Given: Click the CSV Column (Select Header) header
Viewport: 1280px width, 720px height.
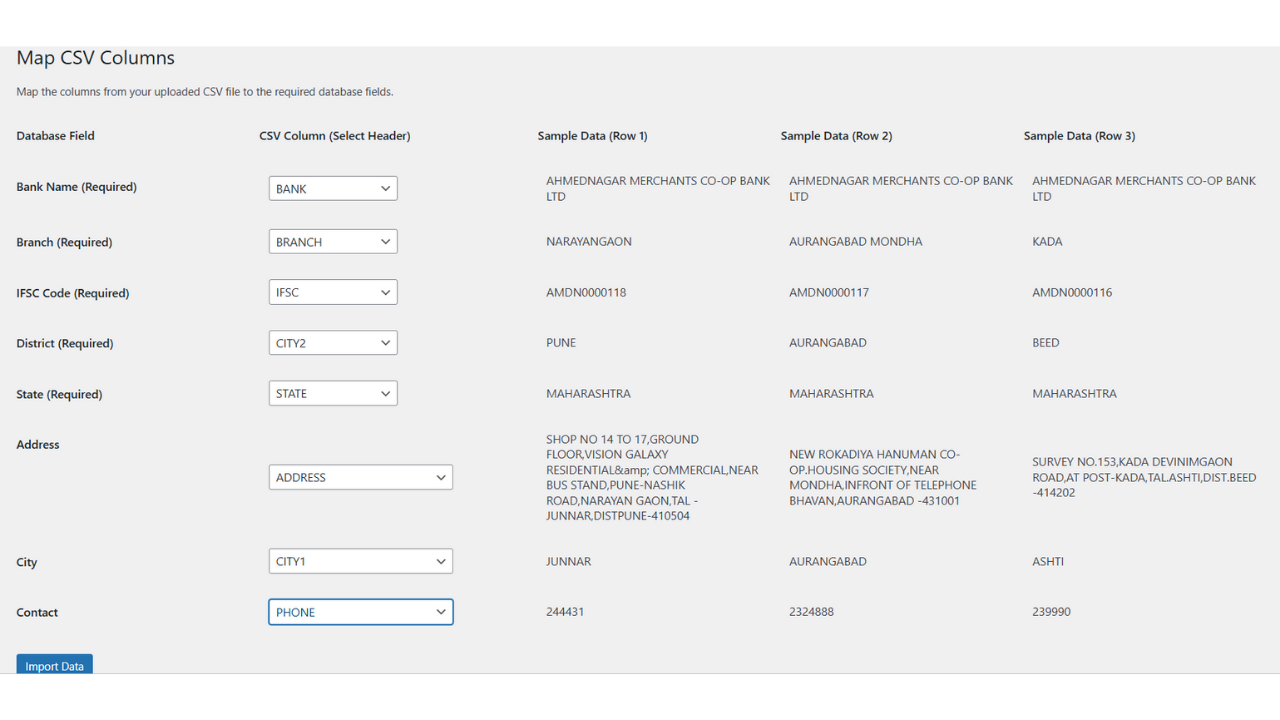Looking at the screenshot, I should (x=335, y=136).
